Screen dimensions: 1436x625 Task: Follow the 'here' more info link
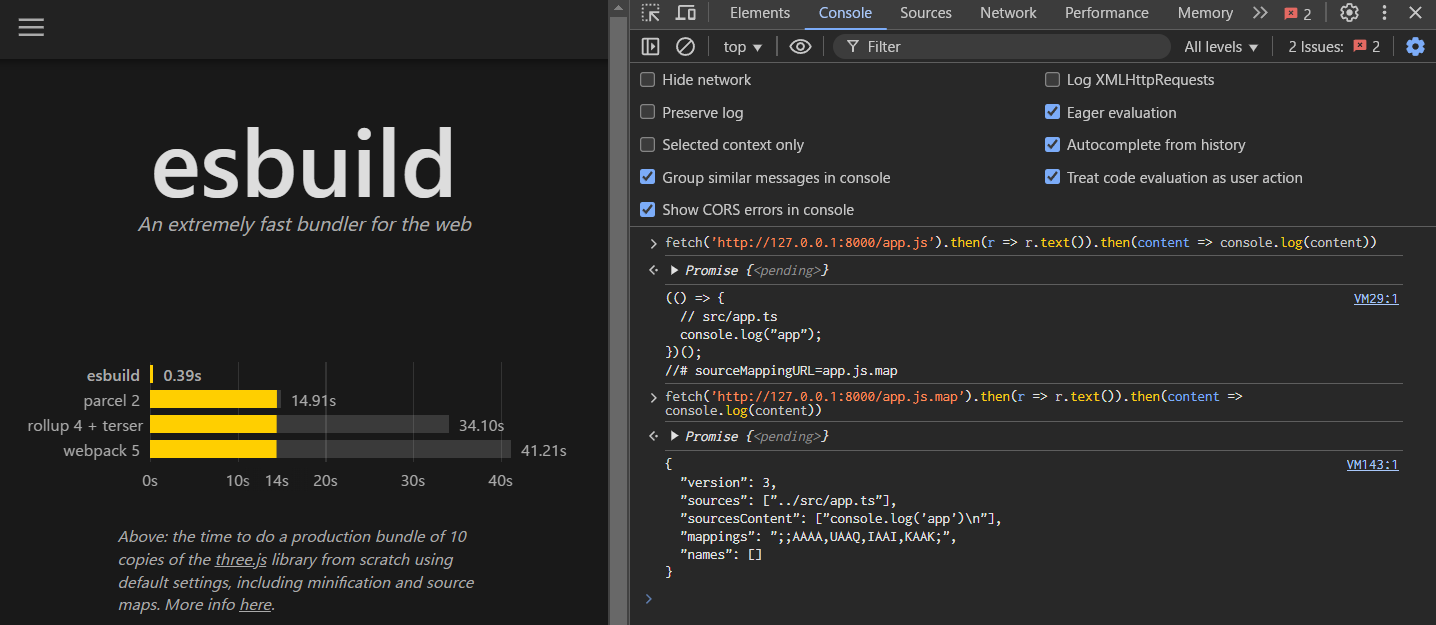click(255, 605)
